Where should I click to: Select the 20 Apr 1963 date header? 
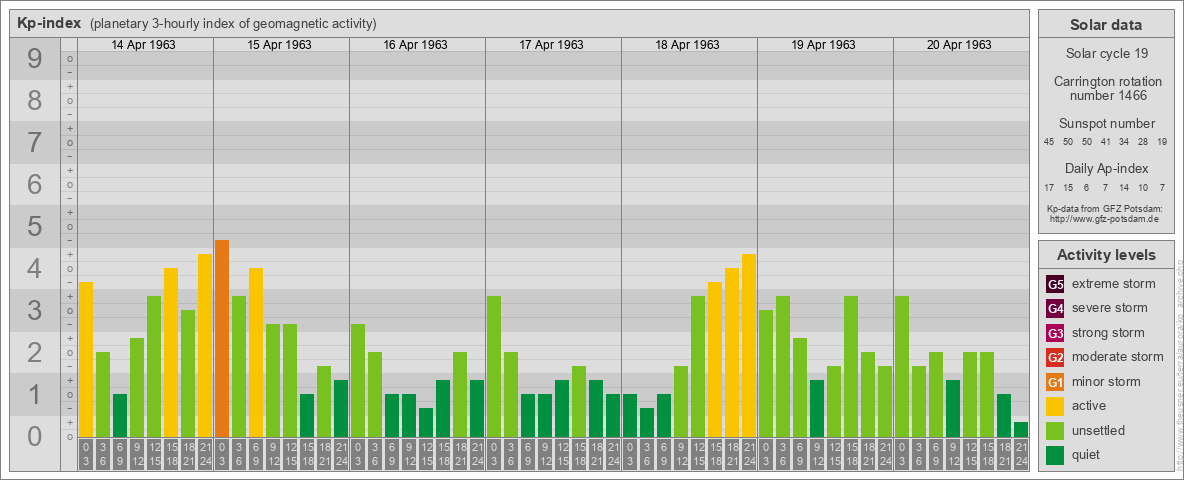click(959, 45)
